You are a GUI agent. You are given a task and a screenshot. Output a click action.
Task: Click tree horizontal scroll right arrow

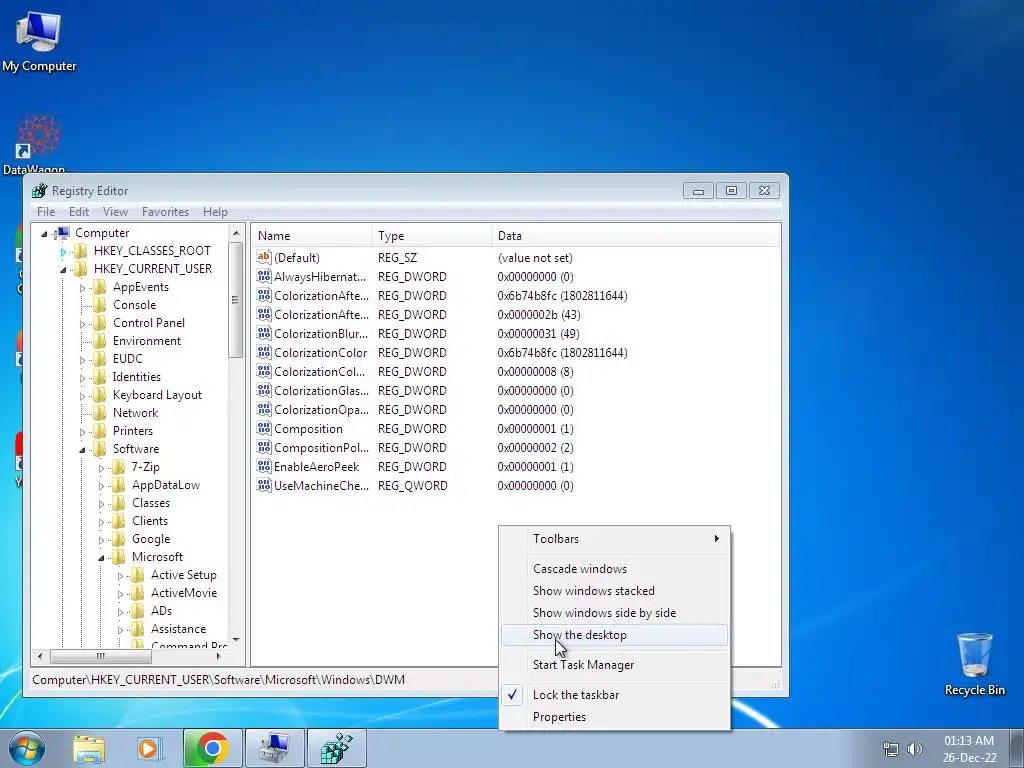point(219,656)
